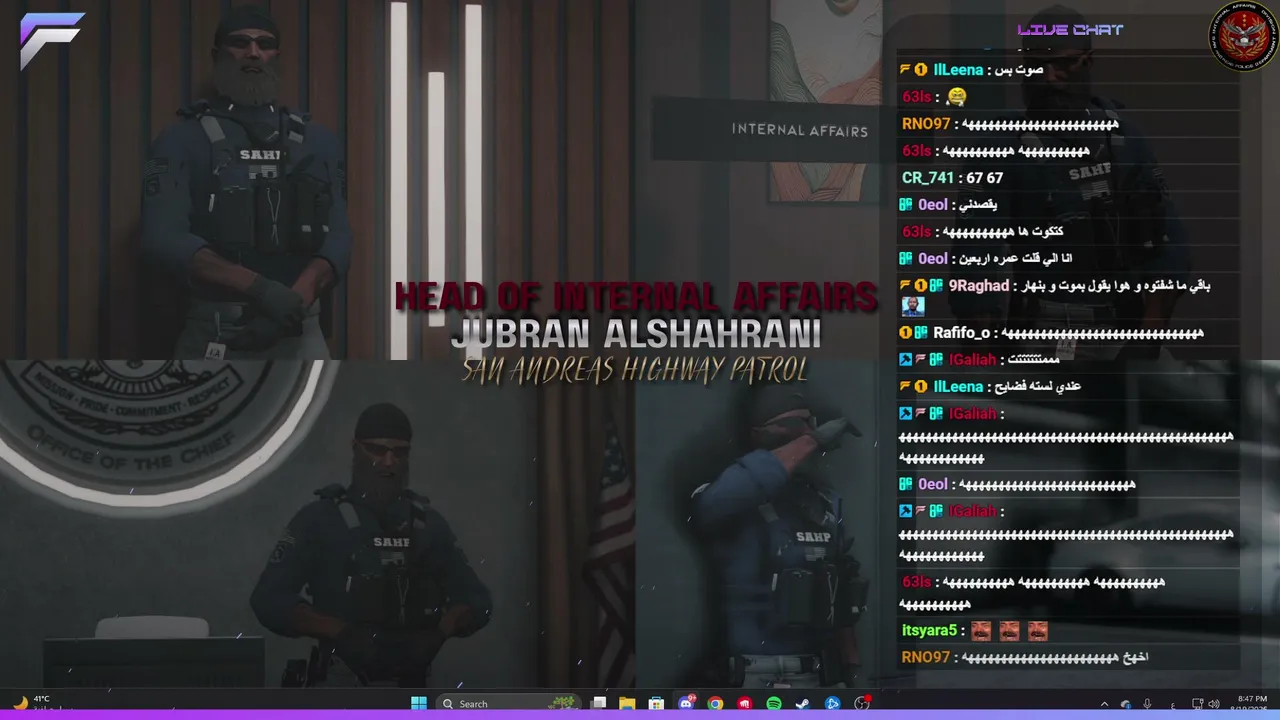Click the yellow badge beside Rafifo_o
The height and width of the screenshot is (720, 1280).
click(x=905, y=333)
